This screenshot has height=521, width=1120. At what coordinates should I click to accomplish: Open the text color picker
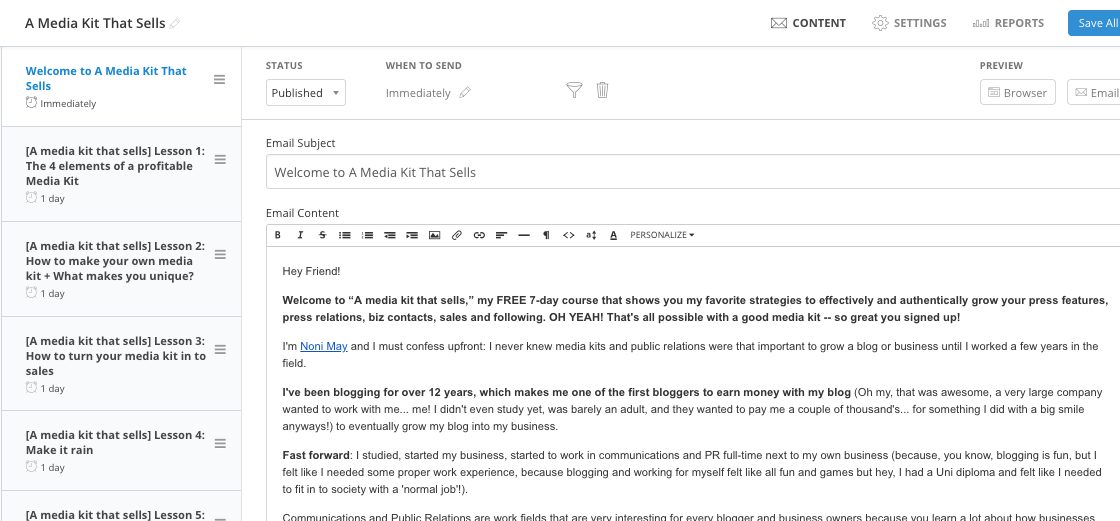(614, 235)
